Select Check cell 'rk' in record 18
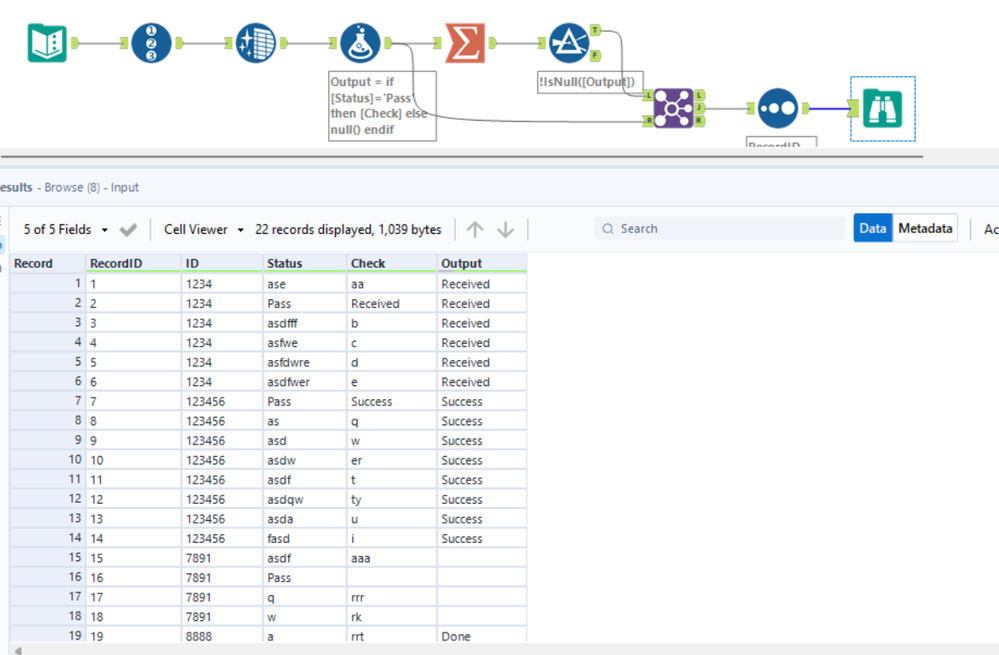 pos(392,617)
